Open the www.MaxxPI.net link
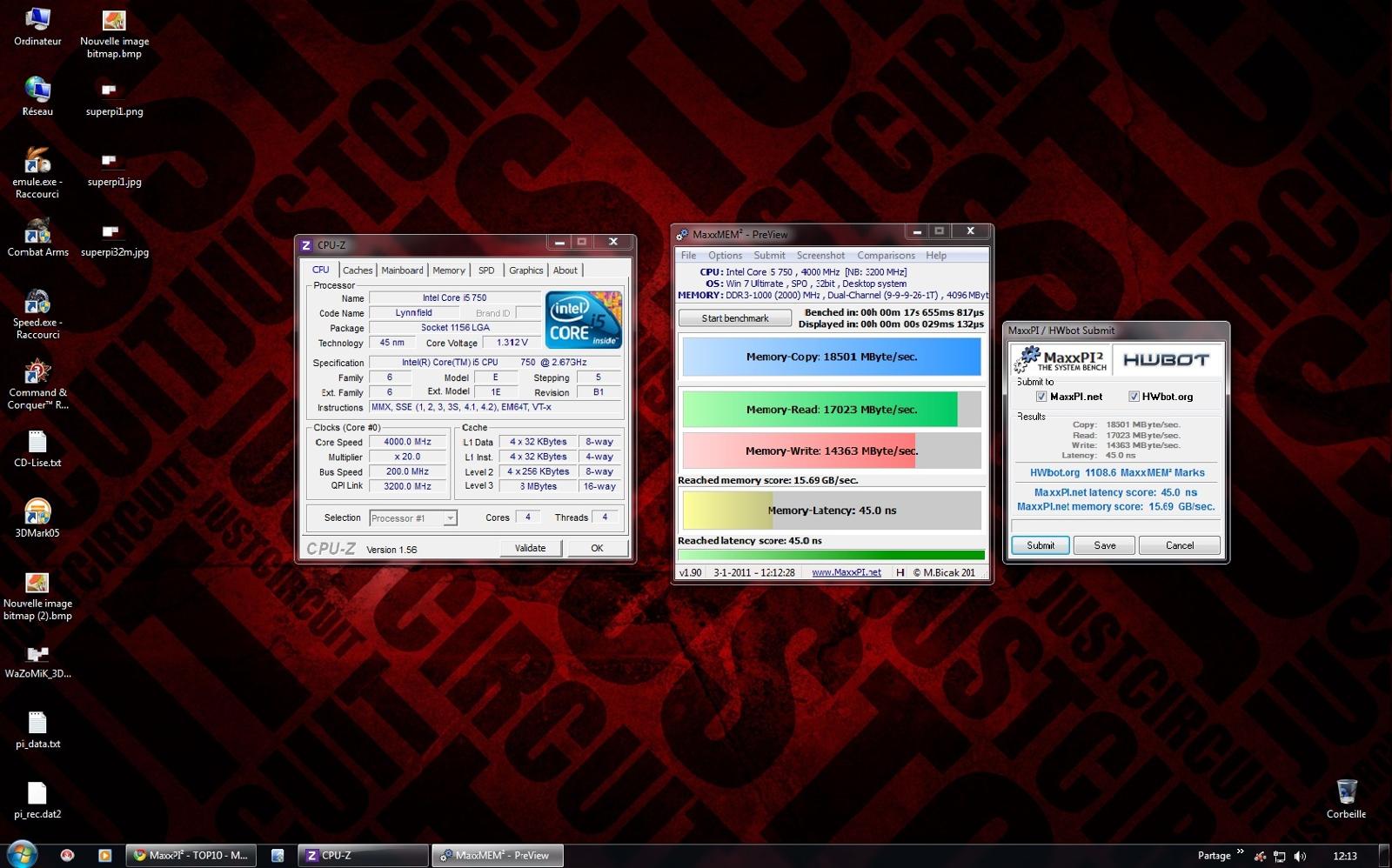 click(x=847, y=572)
